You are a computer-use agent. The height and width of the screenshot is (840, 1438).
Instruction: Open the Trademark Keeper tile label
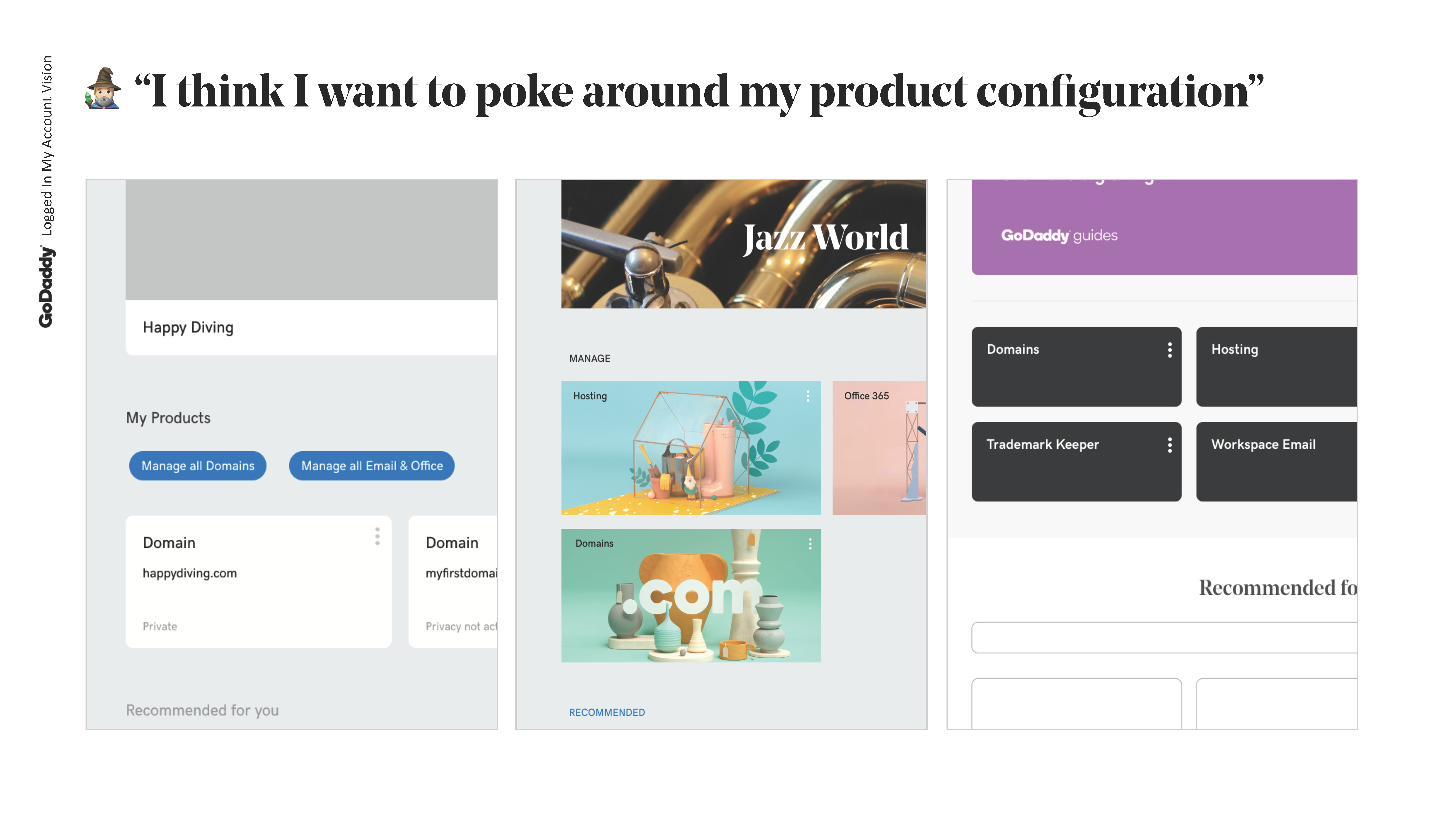1043,444
